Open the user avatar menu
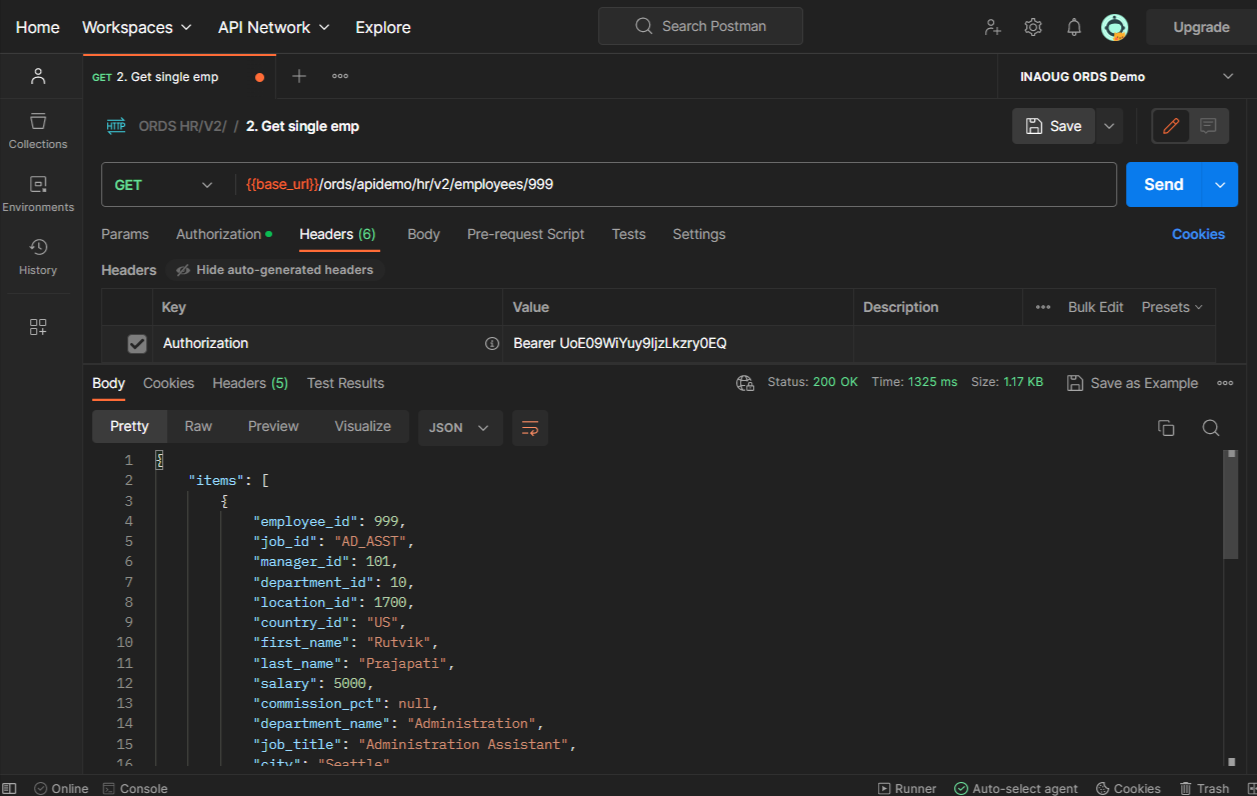 point(1114,27)
